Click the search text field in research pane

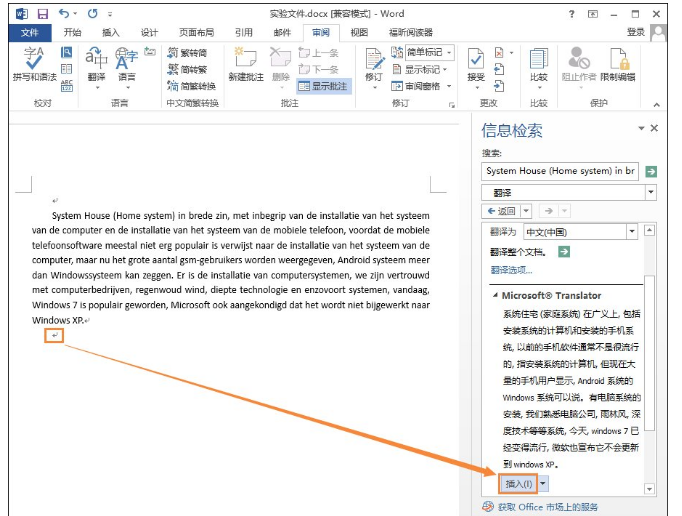coord(560,171)
